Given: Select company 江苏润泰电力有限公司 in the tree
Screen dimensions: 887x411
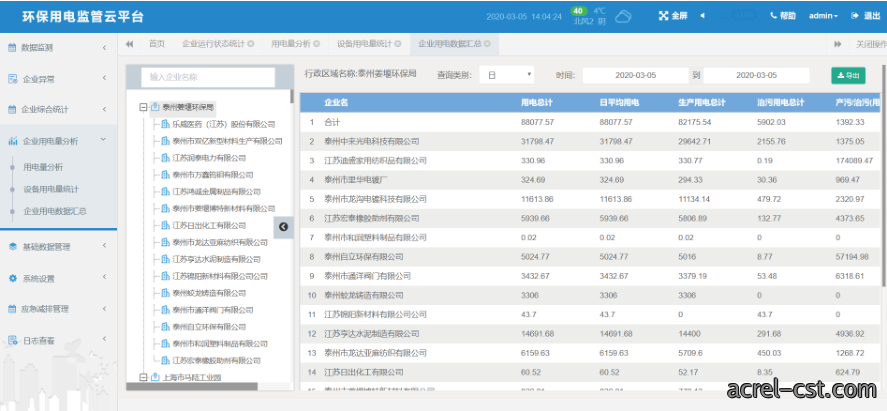Looking at the screenshot, I should (x=209, y=158).
